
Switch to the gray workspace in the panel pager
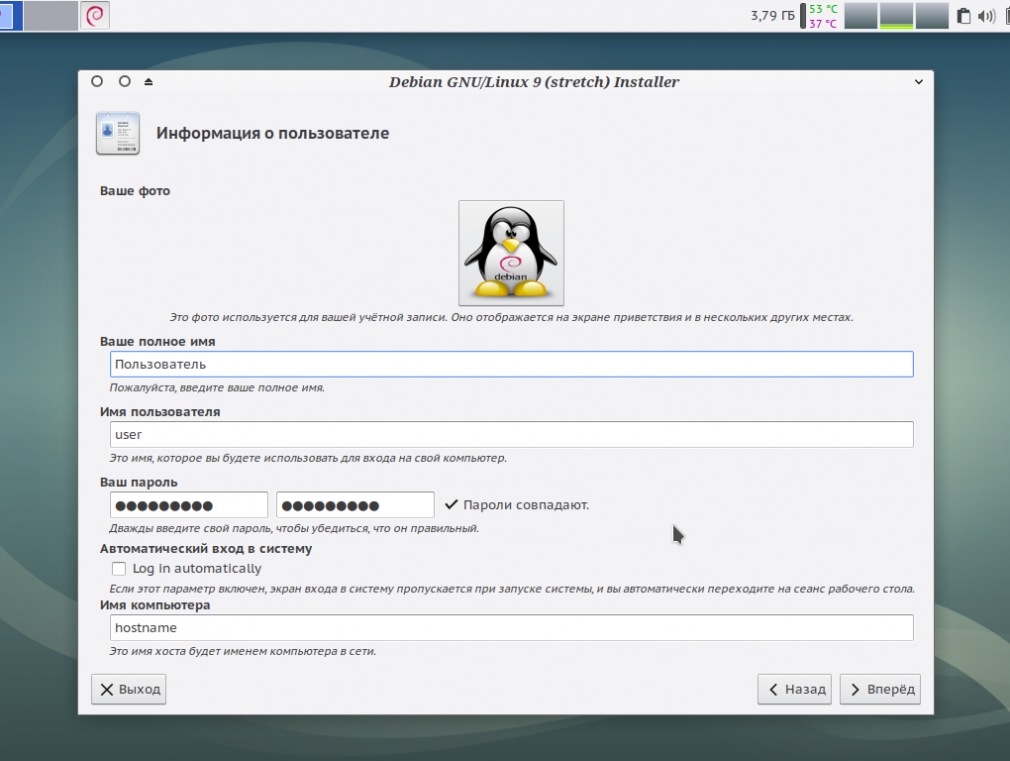(x=51, y=15)
